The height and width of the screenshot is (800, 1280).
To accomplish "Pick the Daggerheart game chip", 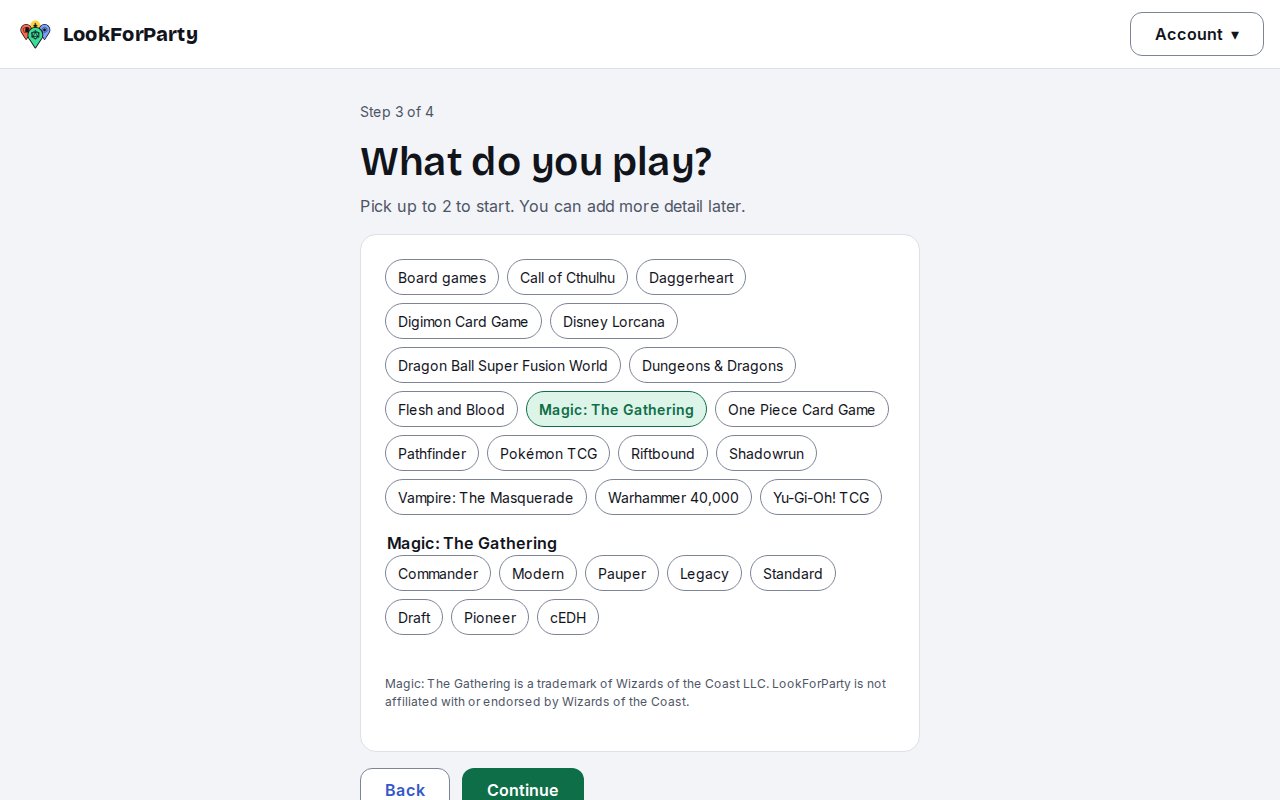I will pyautogui.click(x=691, y=277).
